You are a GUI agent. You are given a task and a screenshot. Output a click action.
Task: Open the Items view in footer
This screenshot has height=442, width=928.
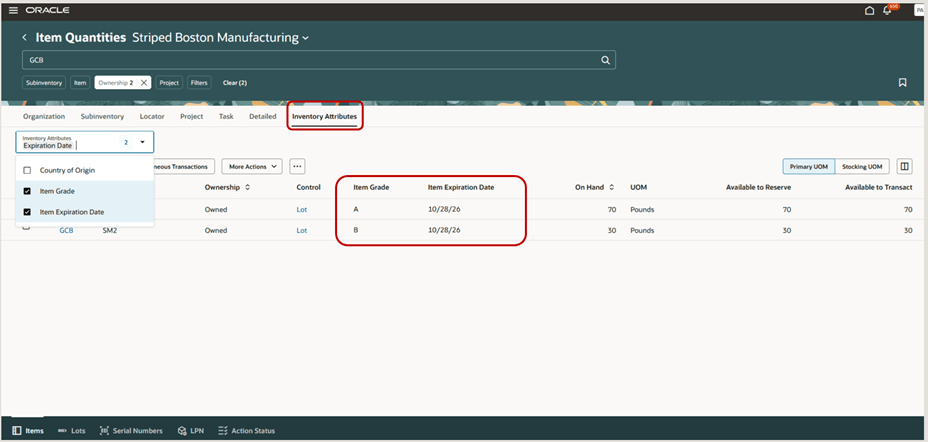pyautogui.click(x=28, y=431)
